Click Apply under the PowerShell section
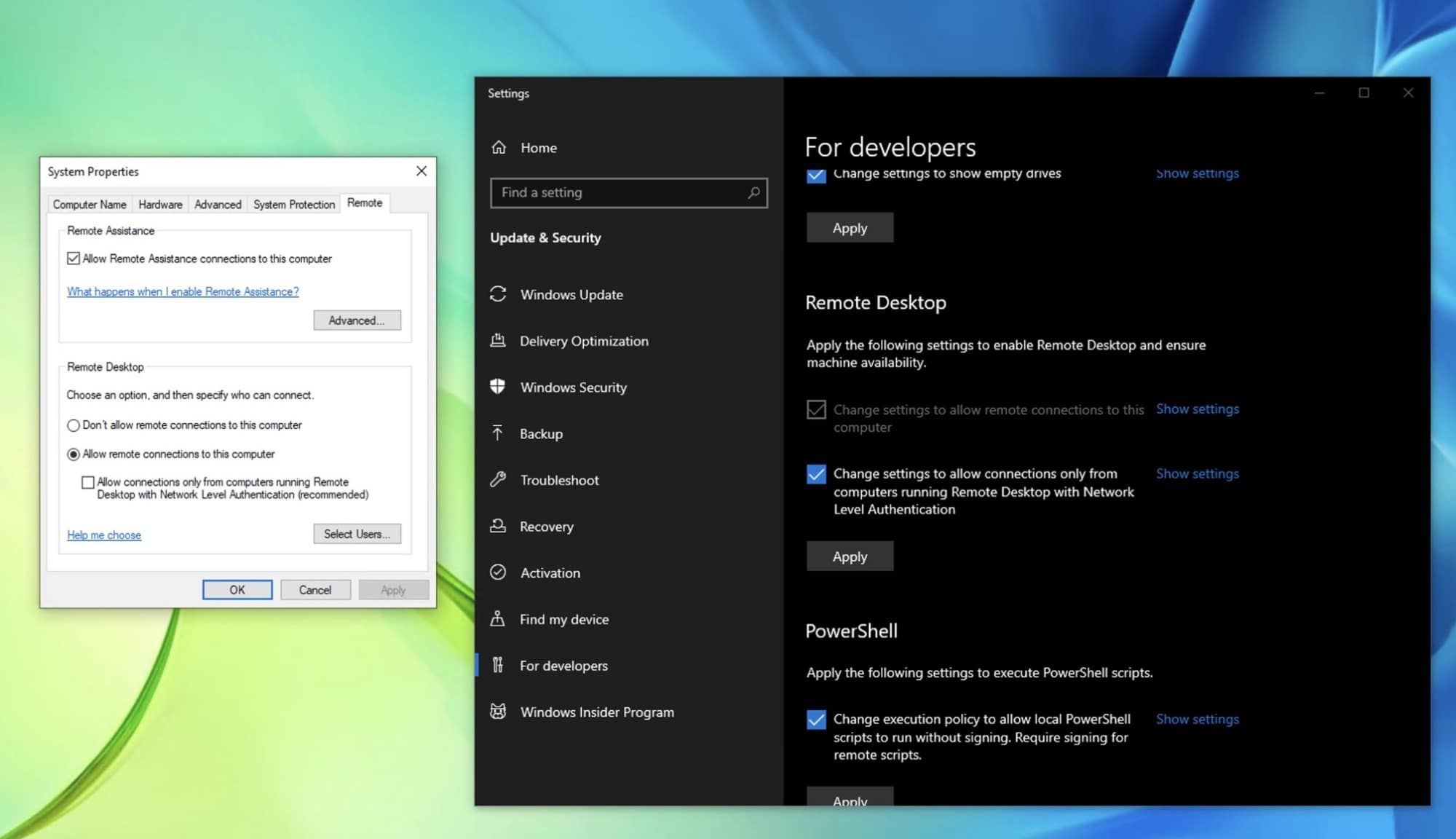The height and width of the screenshot is (839, 1456). [x=850, y=797]
